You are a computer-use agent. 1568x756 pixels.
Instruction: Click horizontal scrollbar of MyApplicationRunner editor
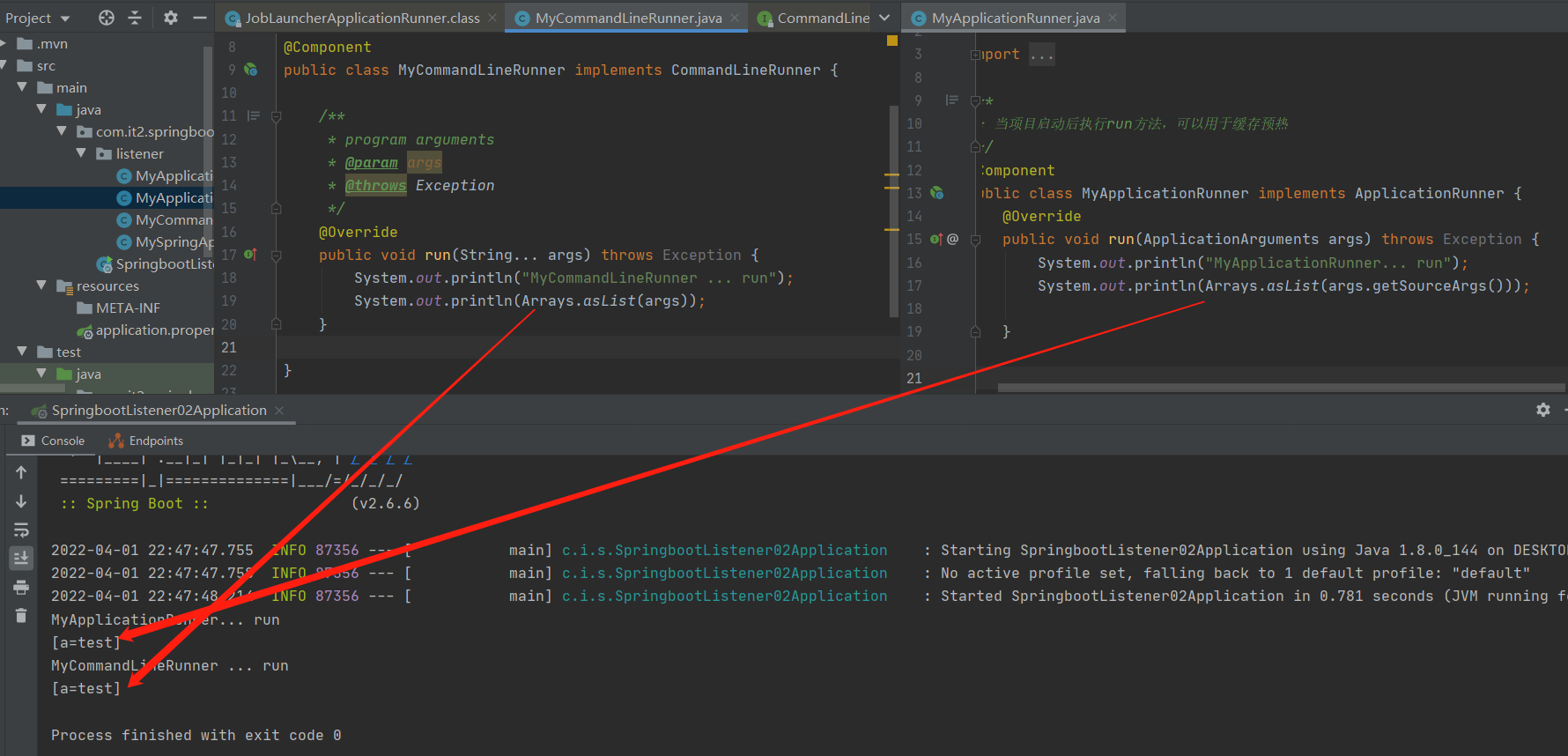pyautogui.click(x=1282, y=387)
